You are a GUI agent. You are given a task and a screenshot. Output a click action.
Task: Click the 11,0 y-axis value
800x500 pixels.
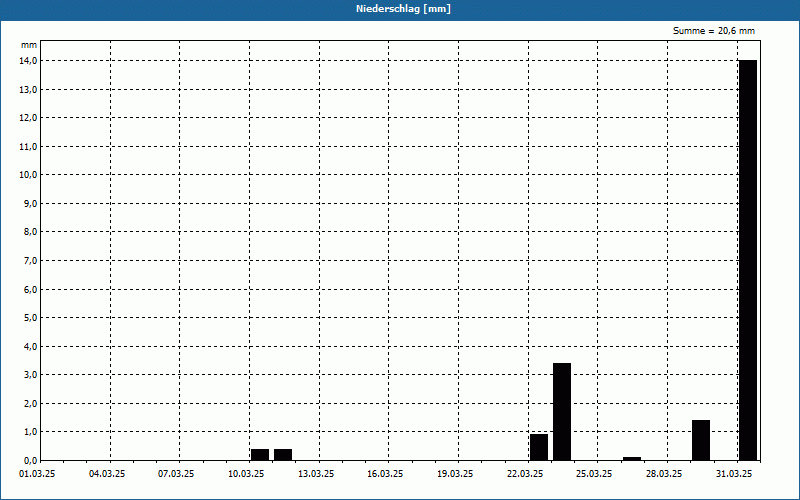coord(28,146)
